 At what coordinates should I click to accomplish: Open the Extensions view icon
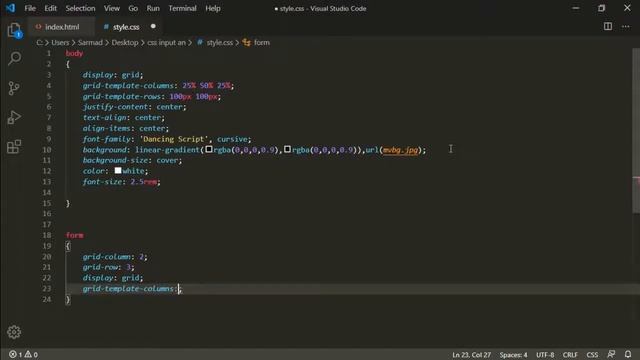pos(14,147)
